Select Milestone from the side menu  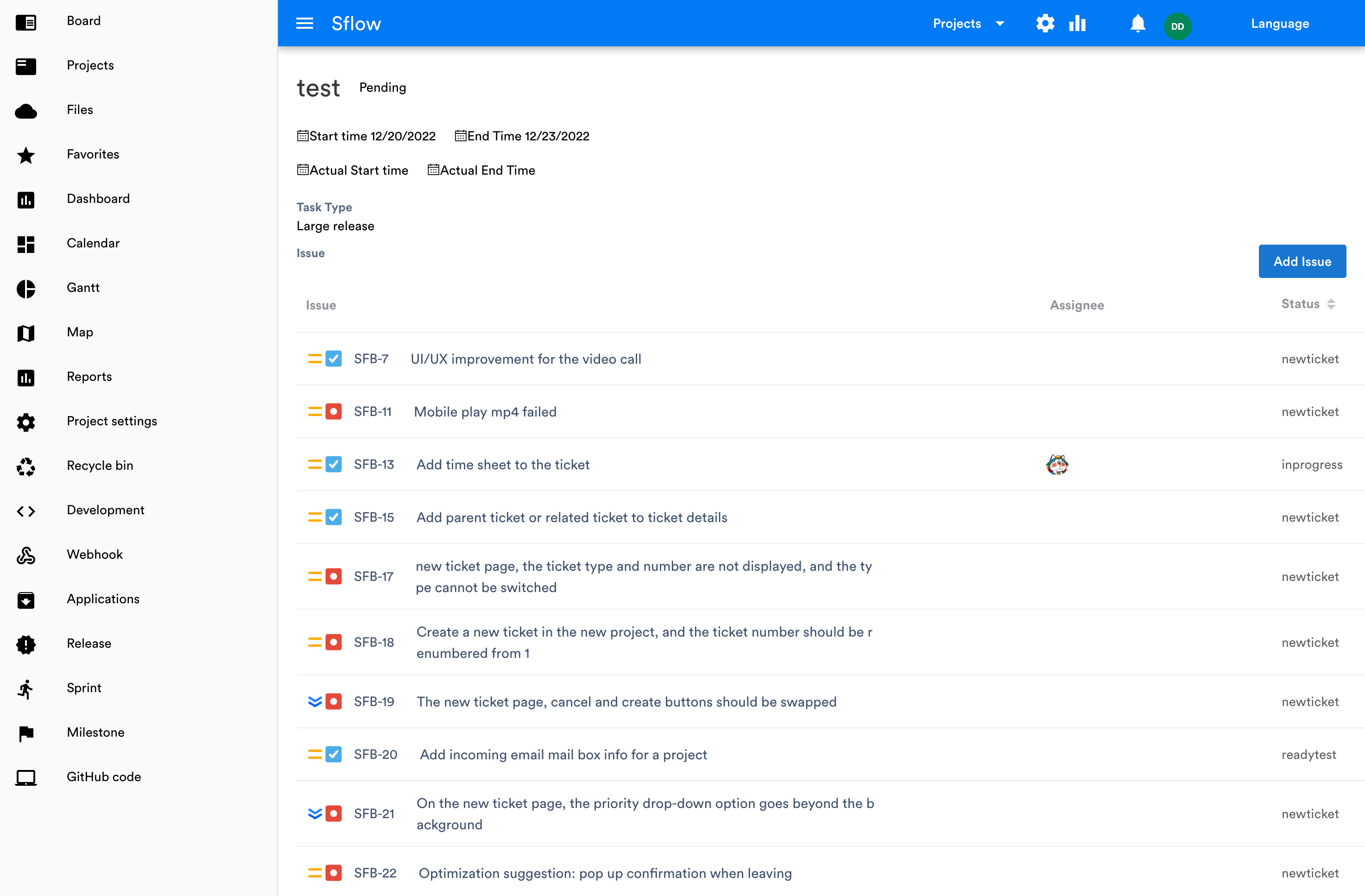pos(95,732)
